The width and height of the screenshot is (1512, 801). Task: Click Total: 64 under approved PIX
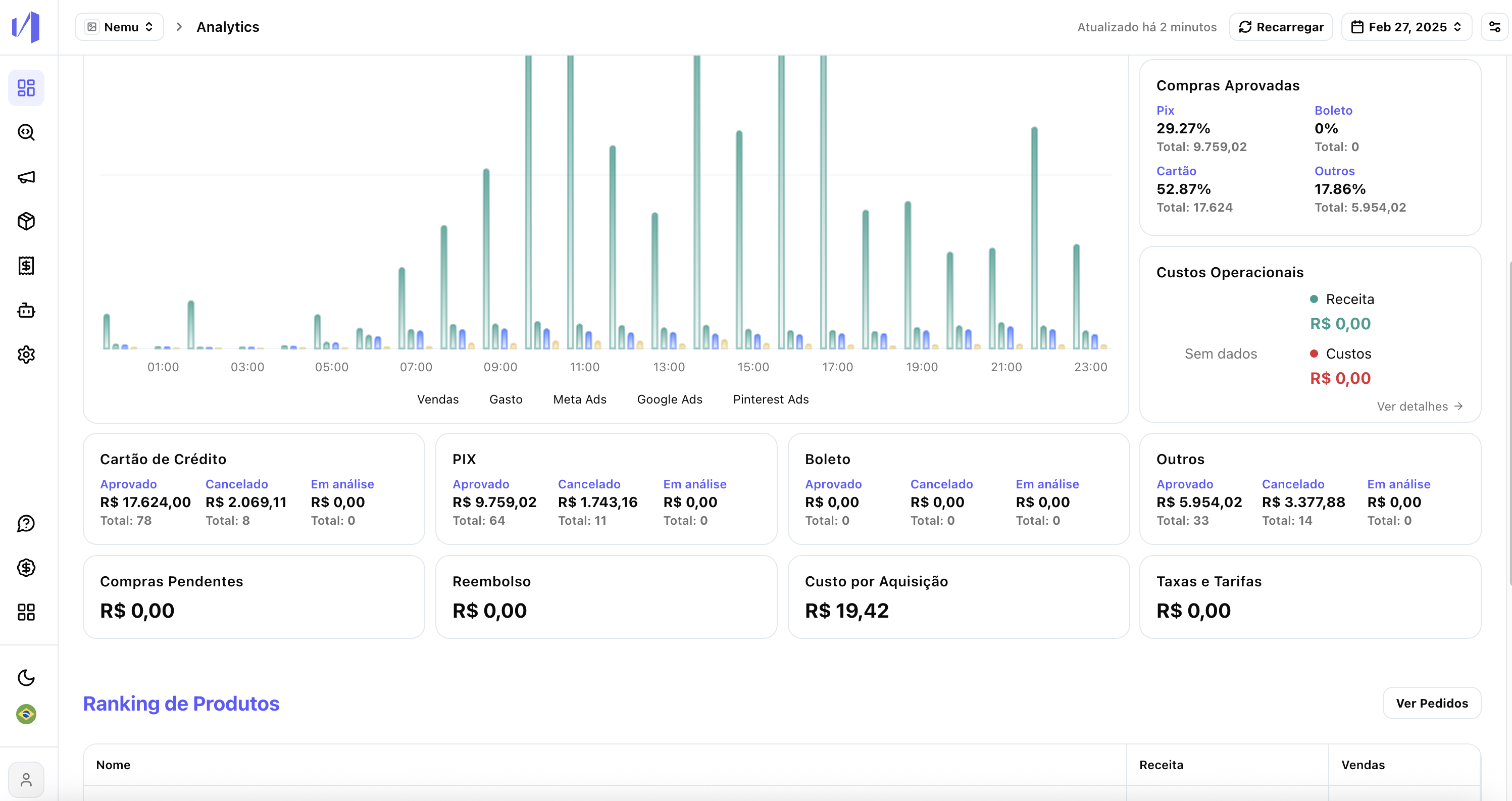478,520
